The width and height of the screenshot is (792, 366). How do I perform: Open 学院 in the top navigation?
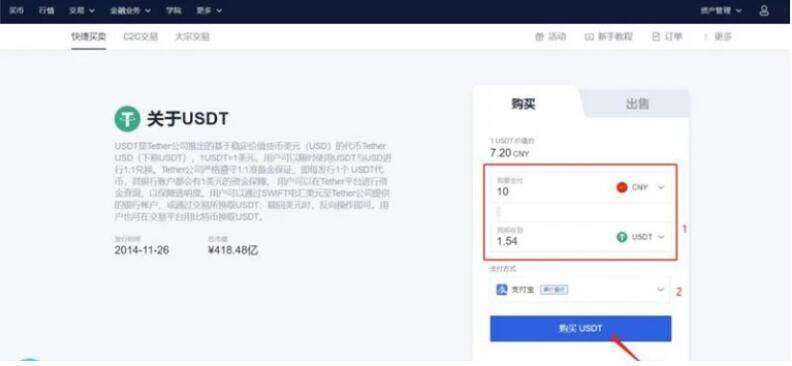pos(174,10)
